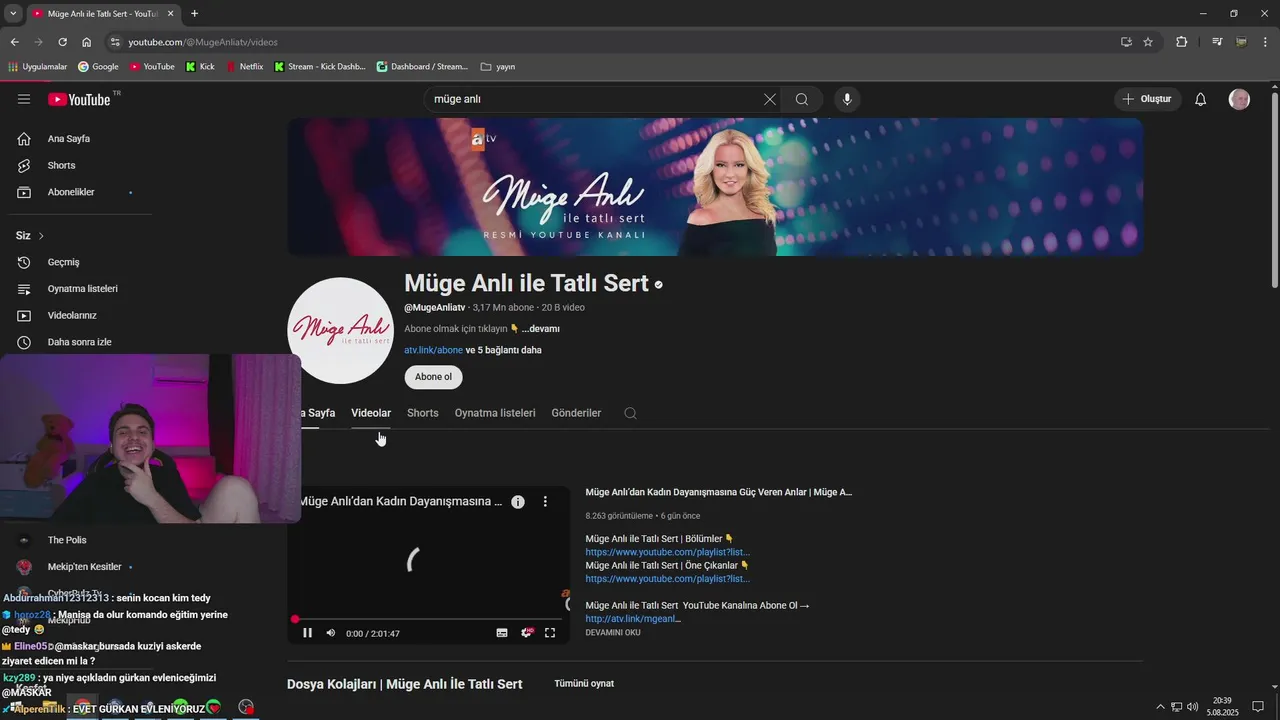
Task: Enter fullscreen on featured video
Action: pos(550,633)
